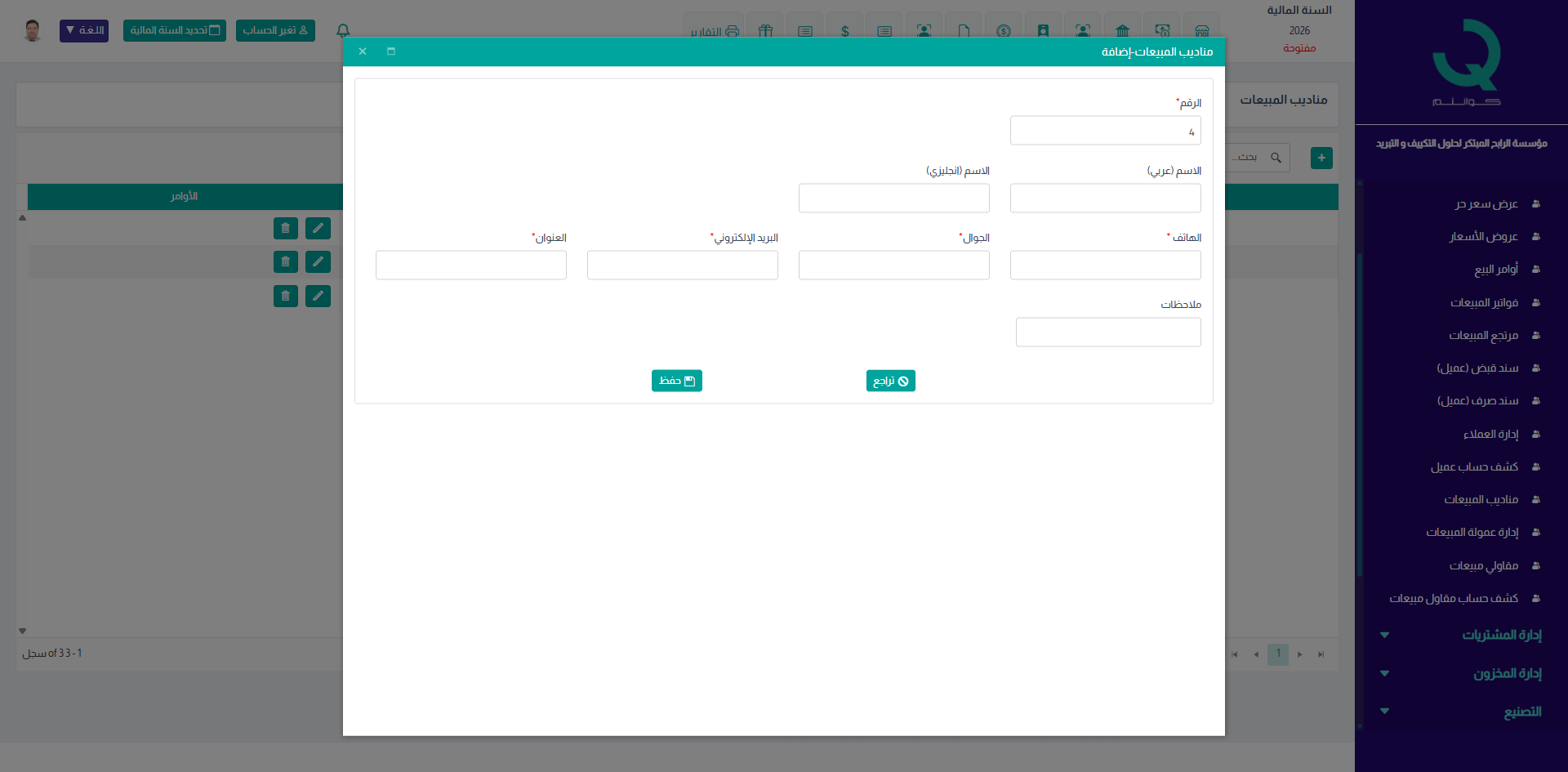Click the email (البريد الإلكتروني) input field

tap(682, 266)
